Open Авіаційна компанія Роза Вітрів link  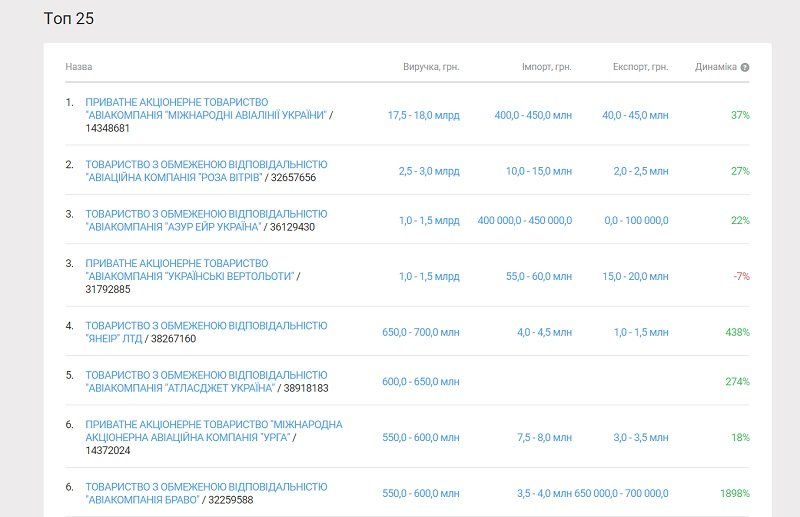[x=206, y=171]
